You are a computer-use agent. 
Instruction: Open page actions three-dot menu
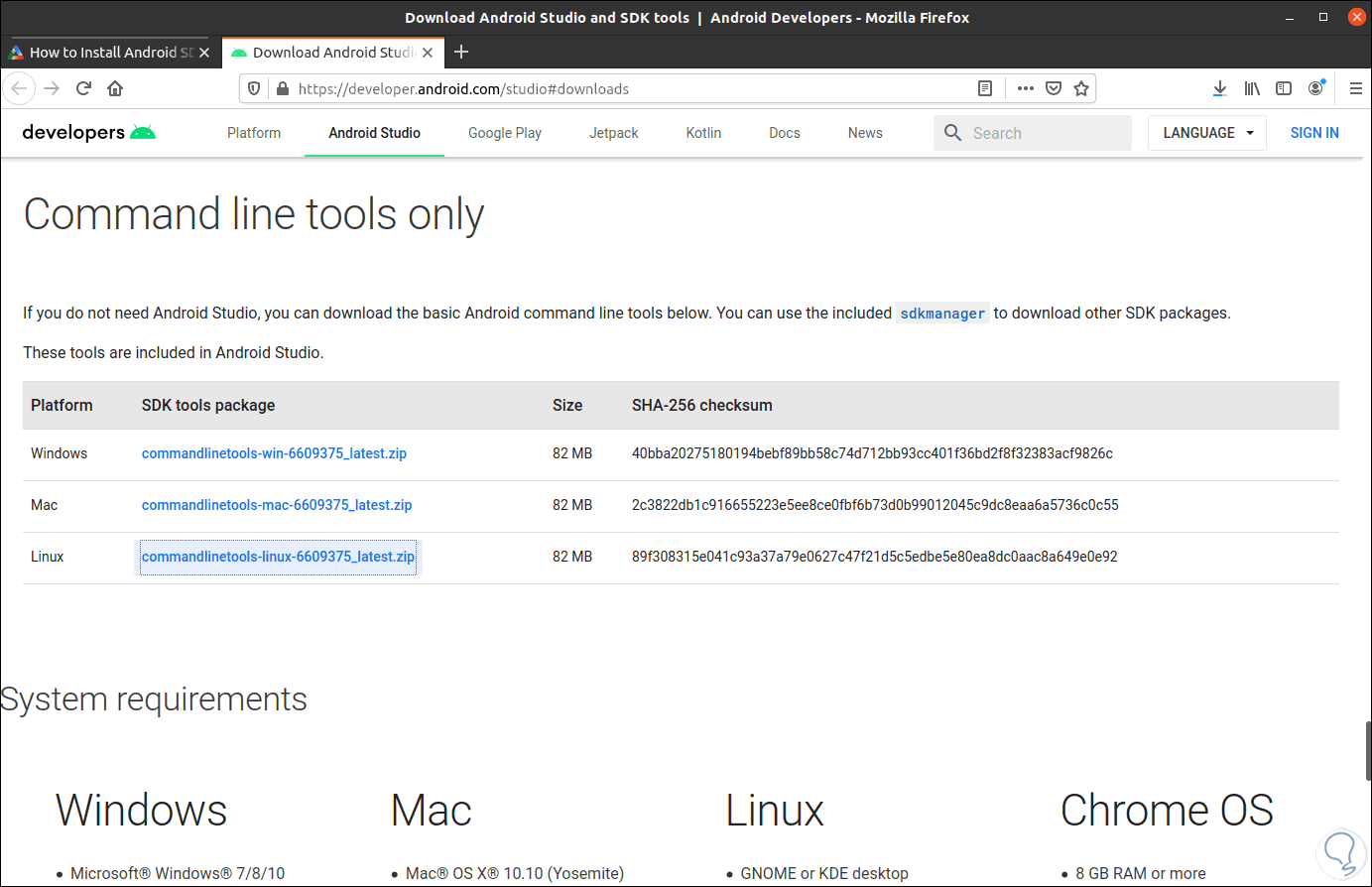point(1026,88)
